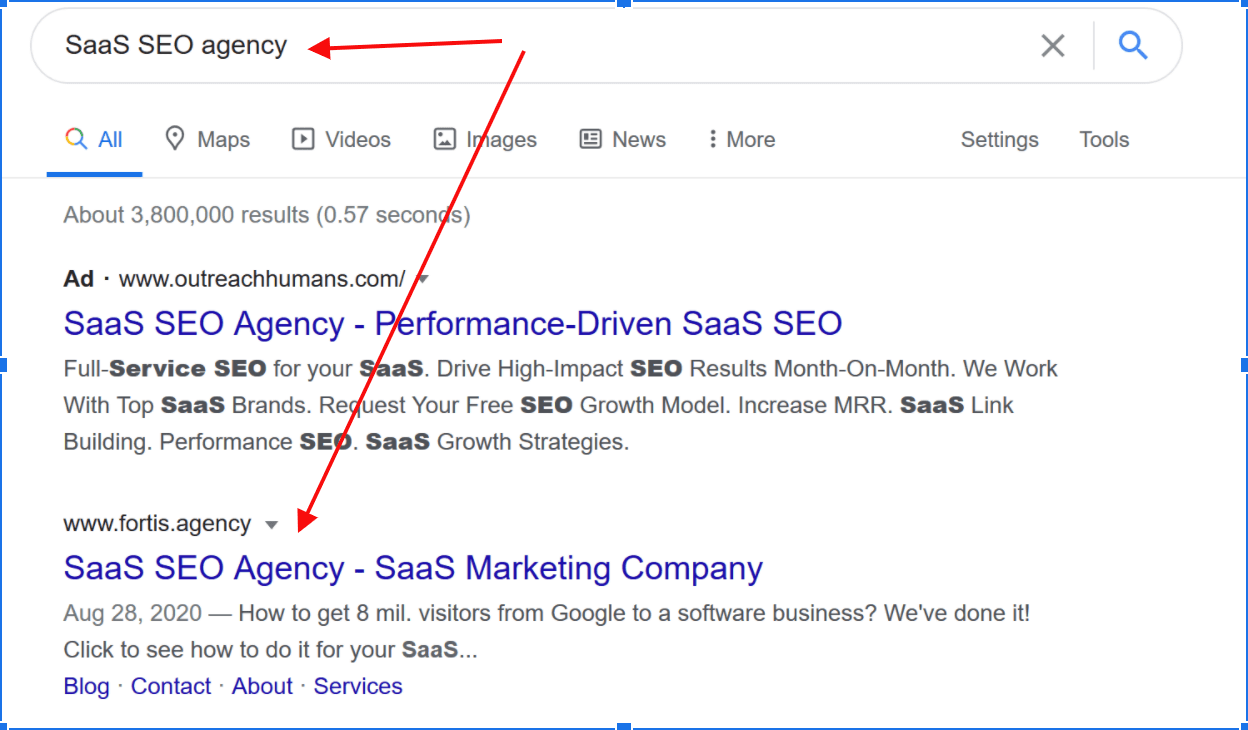Open the About sitelink
1248x730 pixels.
(262, 686)
